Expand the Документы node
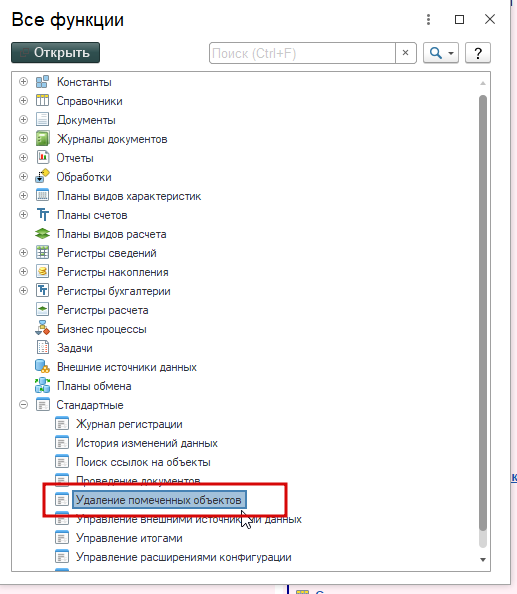This screenshot has width=517, height=594. 23,120
